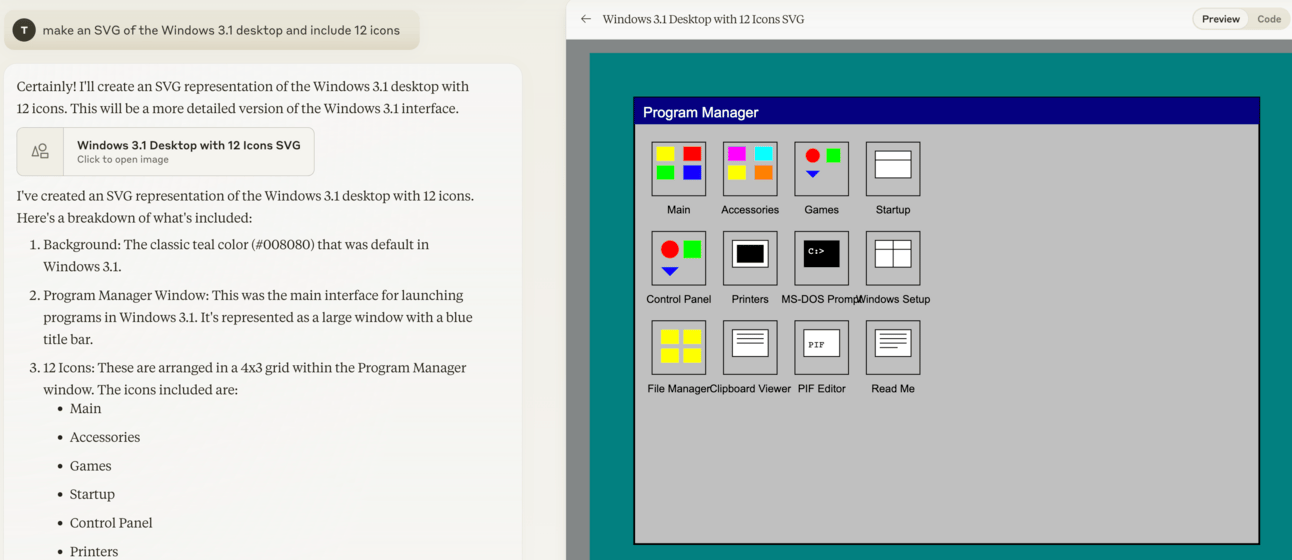This screenshot has height=560, width=1292.
Task: Click the Main program group icon
Action: click(678, 168)
